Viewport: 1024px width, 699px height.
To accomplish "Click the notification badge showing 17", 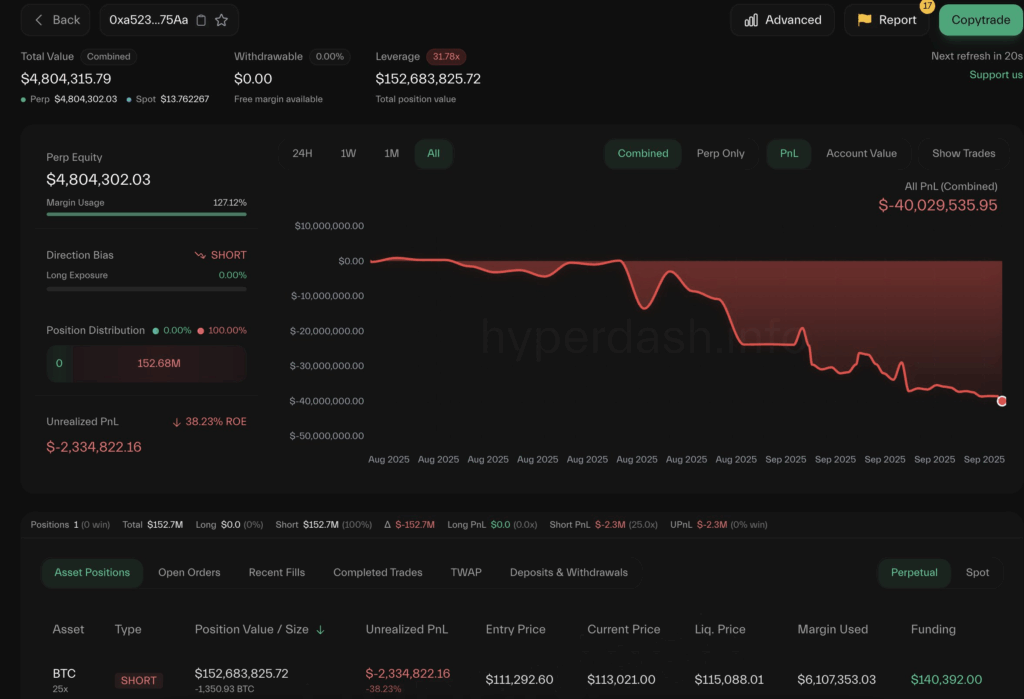I will [x=927, y=6].
